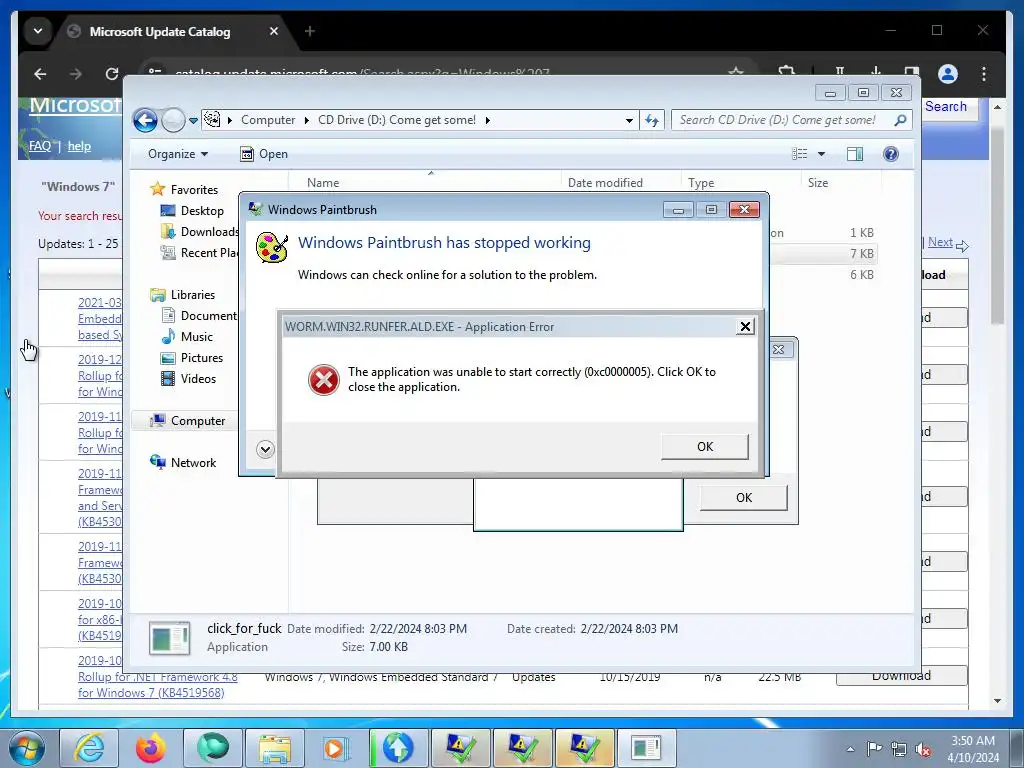Open Chrome tab search dropdown

coord(38,31)
